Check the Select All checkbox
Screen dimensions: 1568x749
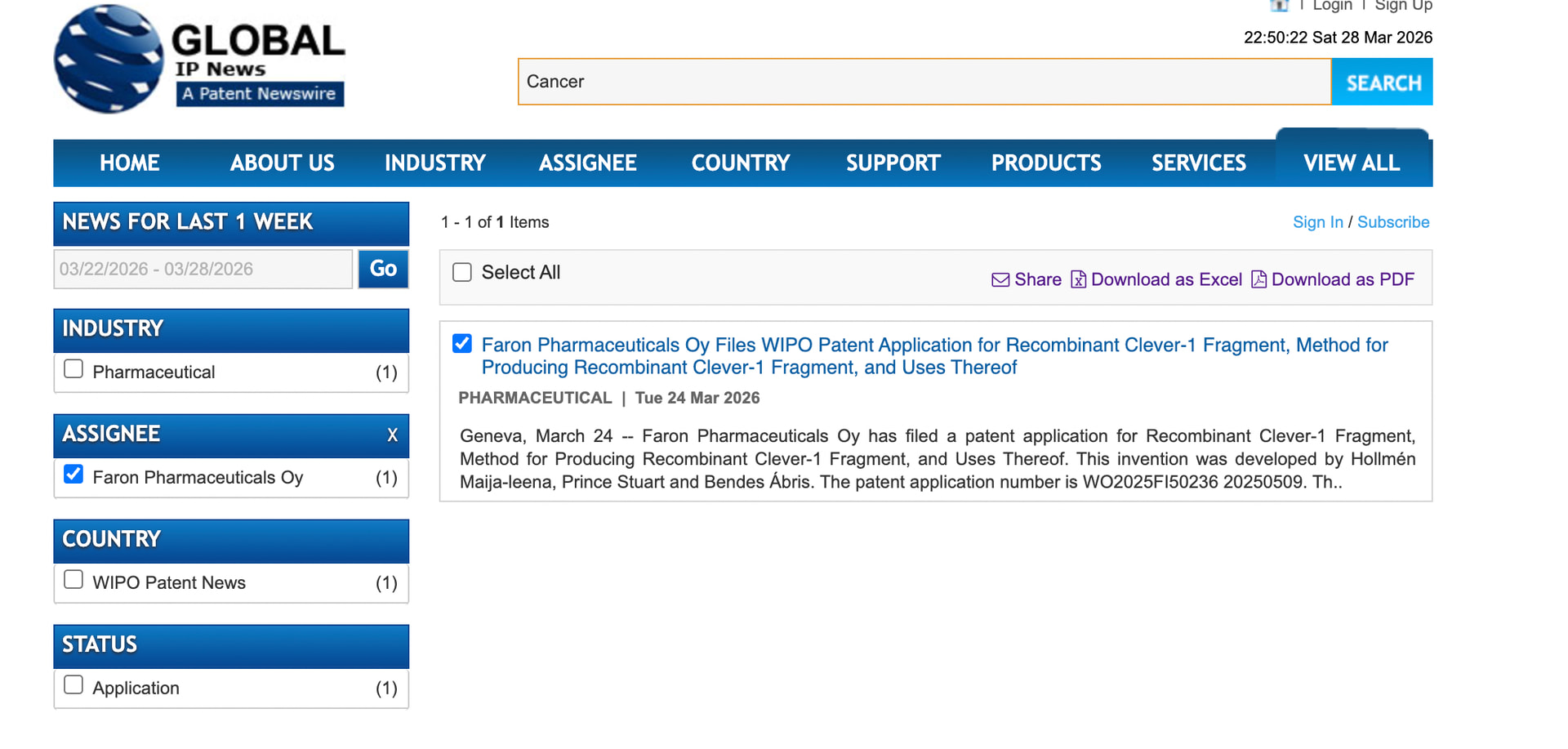tap(462, 273)
